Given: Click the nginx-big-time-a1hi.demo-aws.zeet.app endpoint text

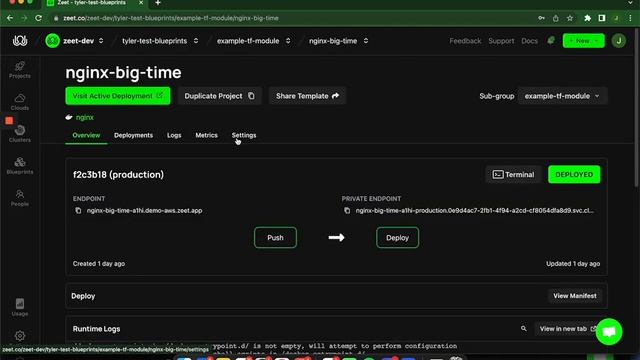Looking at the screenshot, I should coord(144,211).
